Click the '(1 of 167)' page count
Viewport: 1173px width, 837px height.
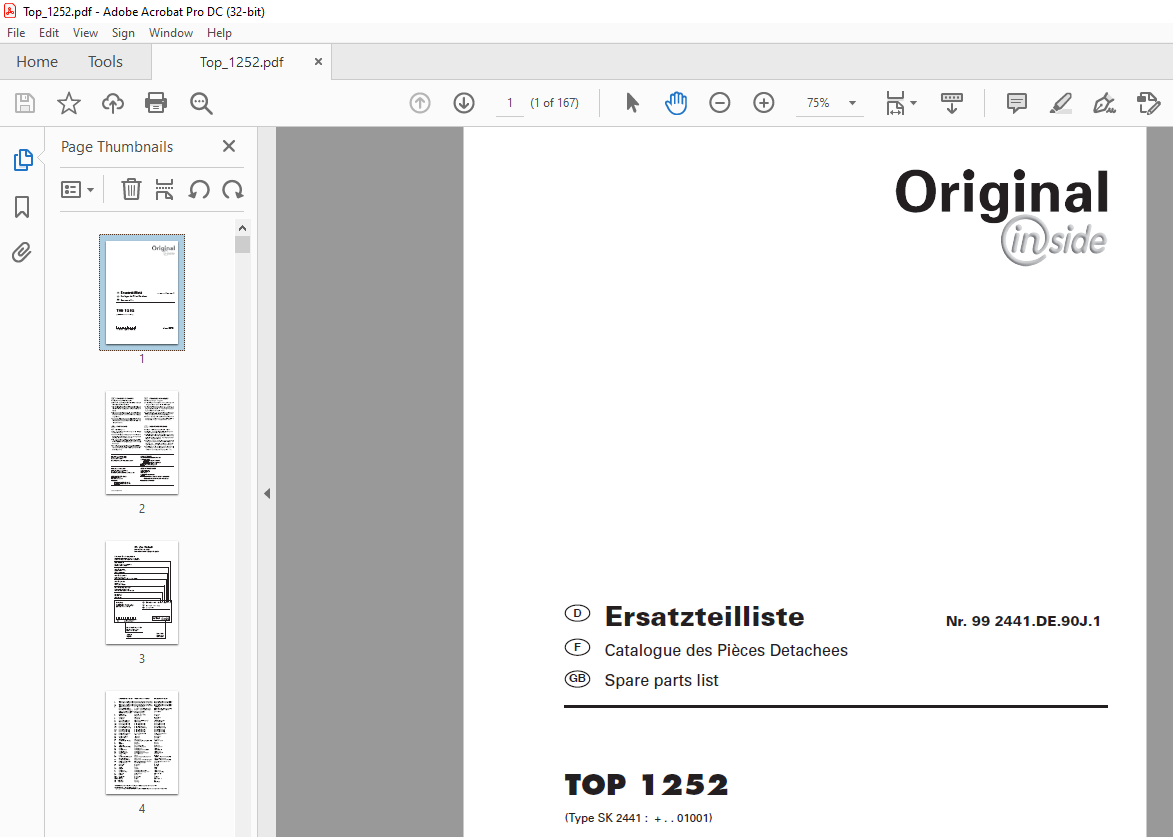tap(554, 103)
